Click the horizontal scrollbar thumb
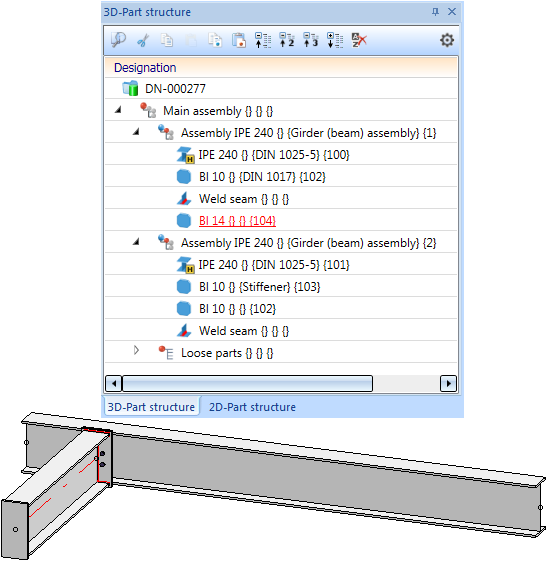Screen dimensions: 546x563 point(247,383)
